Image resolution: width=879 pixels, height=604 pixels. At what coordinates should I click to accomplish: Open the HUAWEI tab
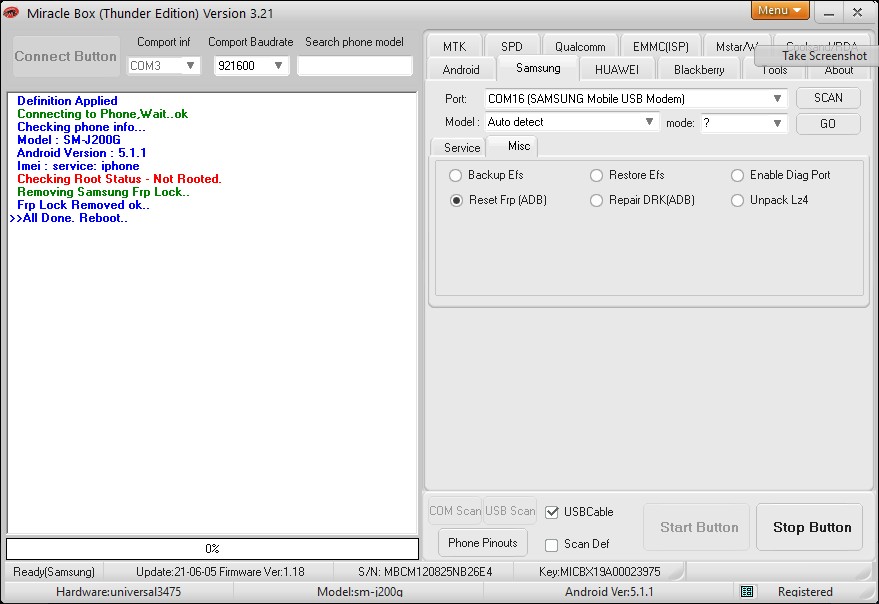coord(617,70)
